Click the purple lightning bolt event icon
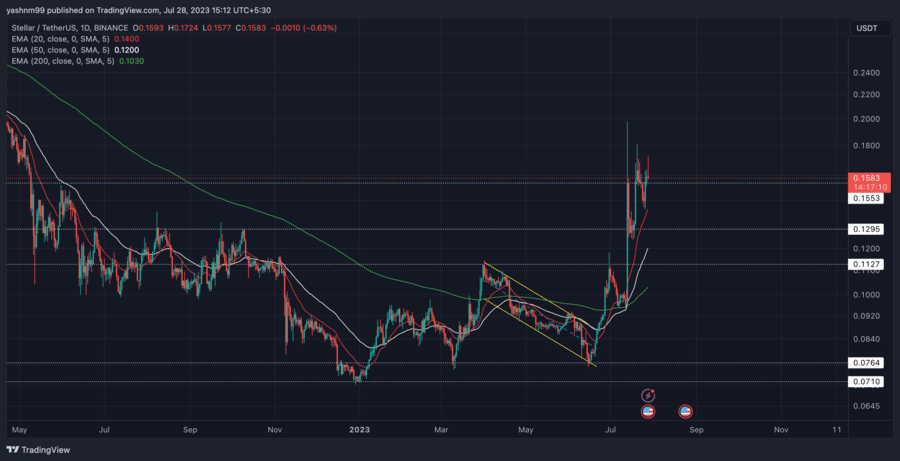Viewport: 900px width, 461px height. tap(648, 395)
